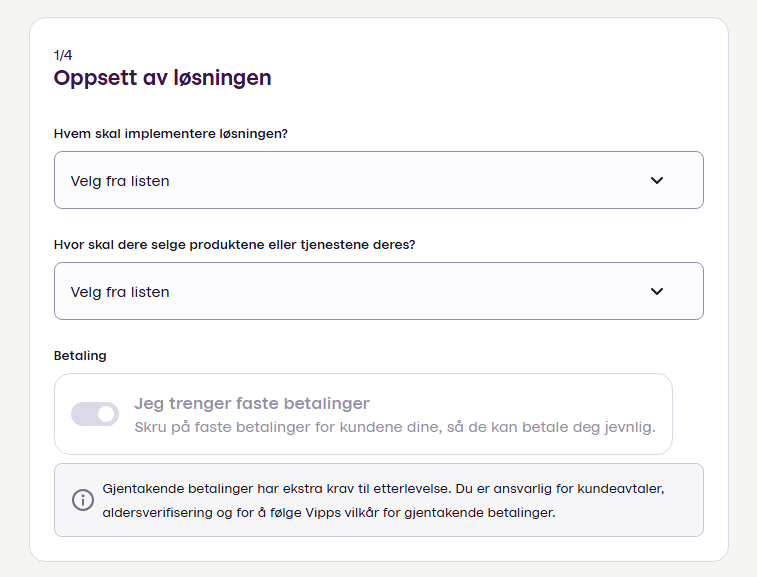This screenshot has width=757, height=577.
Task: Click the 'Hvor skal dere selge produktene' label
Action: click(x=234, y=244)
